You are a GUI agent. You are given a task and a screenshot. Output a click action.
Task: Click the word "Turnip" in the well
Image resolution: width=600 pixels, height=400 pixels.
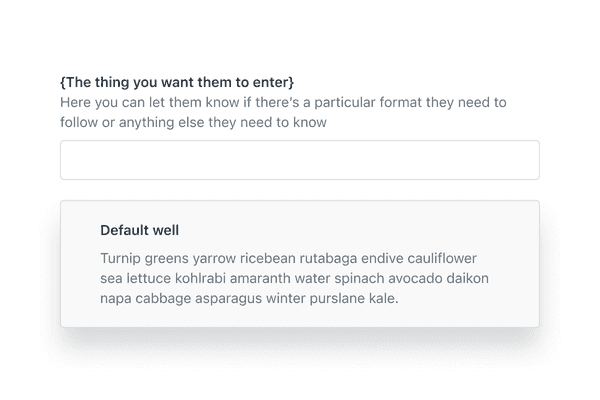[x=121, y=257]
